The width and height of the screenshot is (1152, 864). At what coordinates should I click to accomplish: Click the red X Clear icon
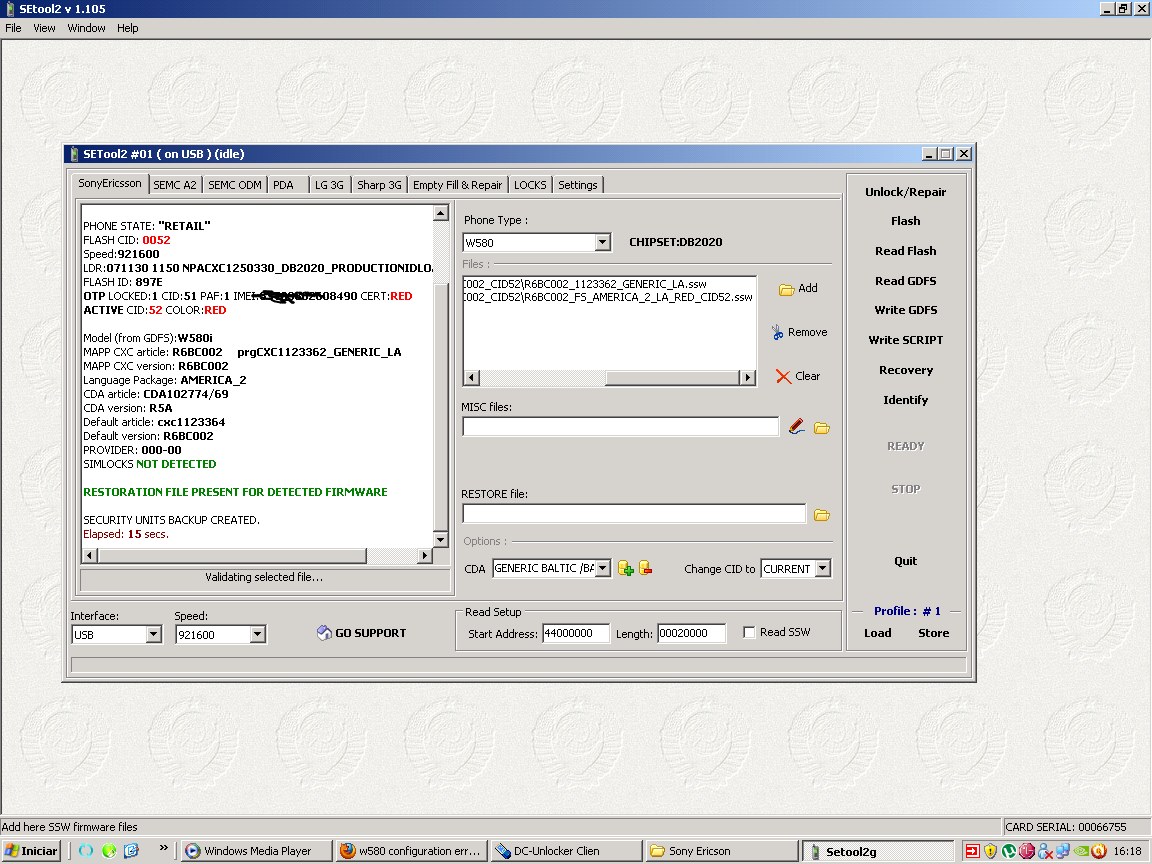coord(783,376)
